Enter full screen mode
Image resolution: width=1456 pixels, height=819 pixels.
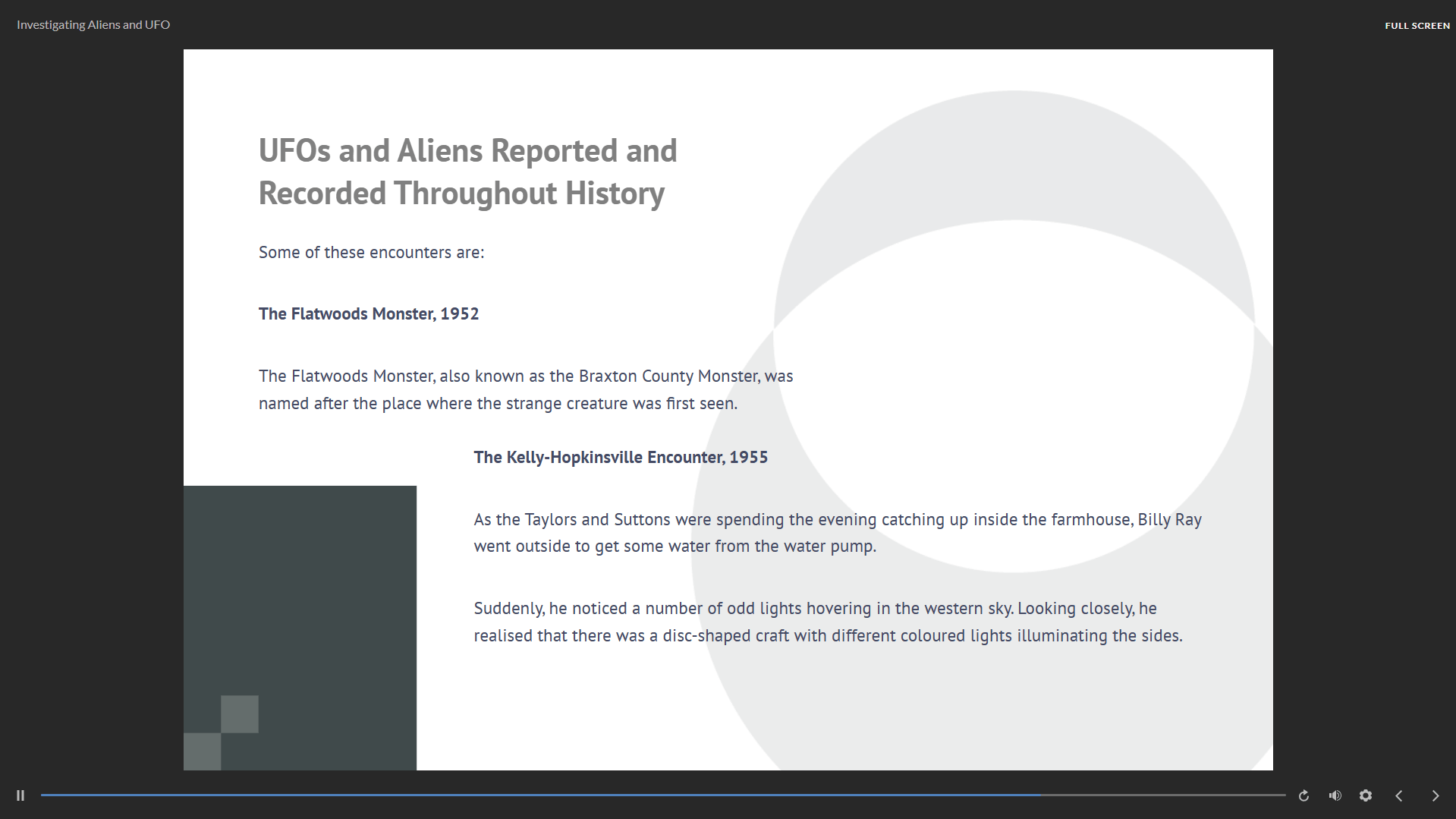(x=1417, y=26)
